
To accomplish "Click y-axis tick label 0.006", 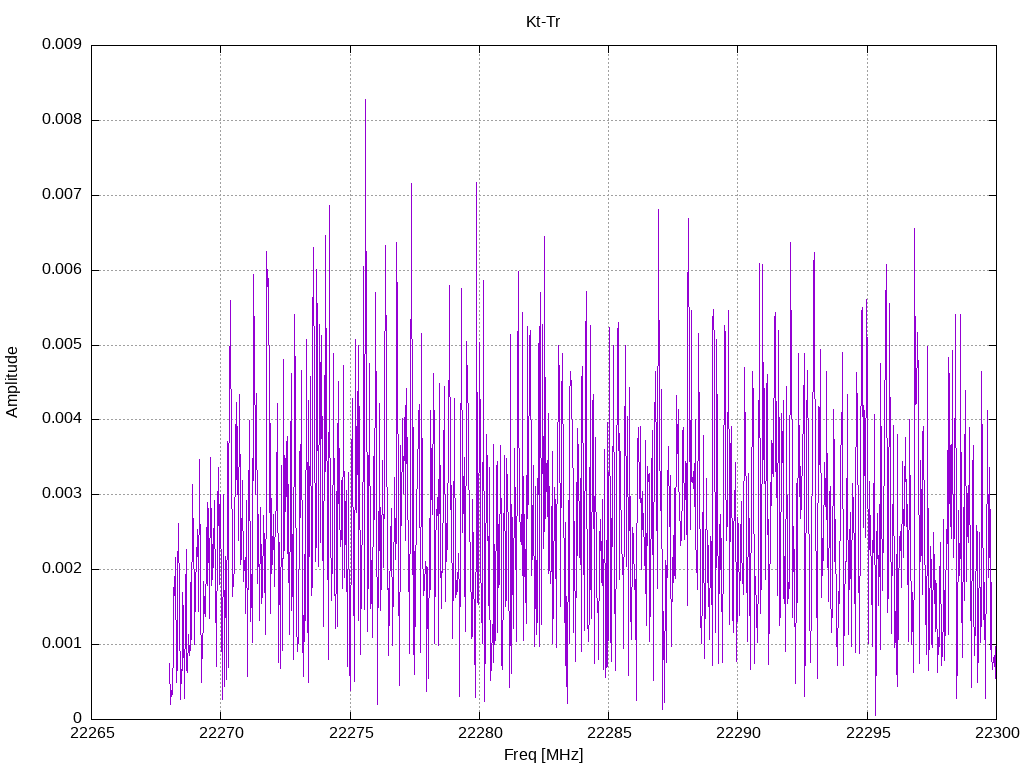I will pyautogui.click(x=62, y=269).
